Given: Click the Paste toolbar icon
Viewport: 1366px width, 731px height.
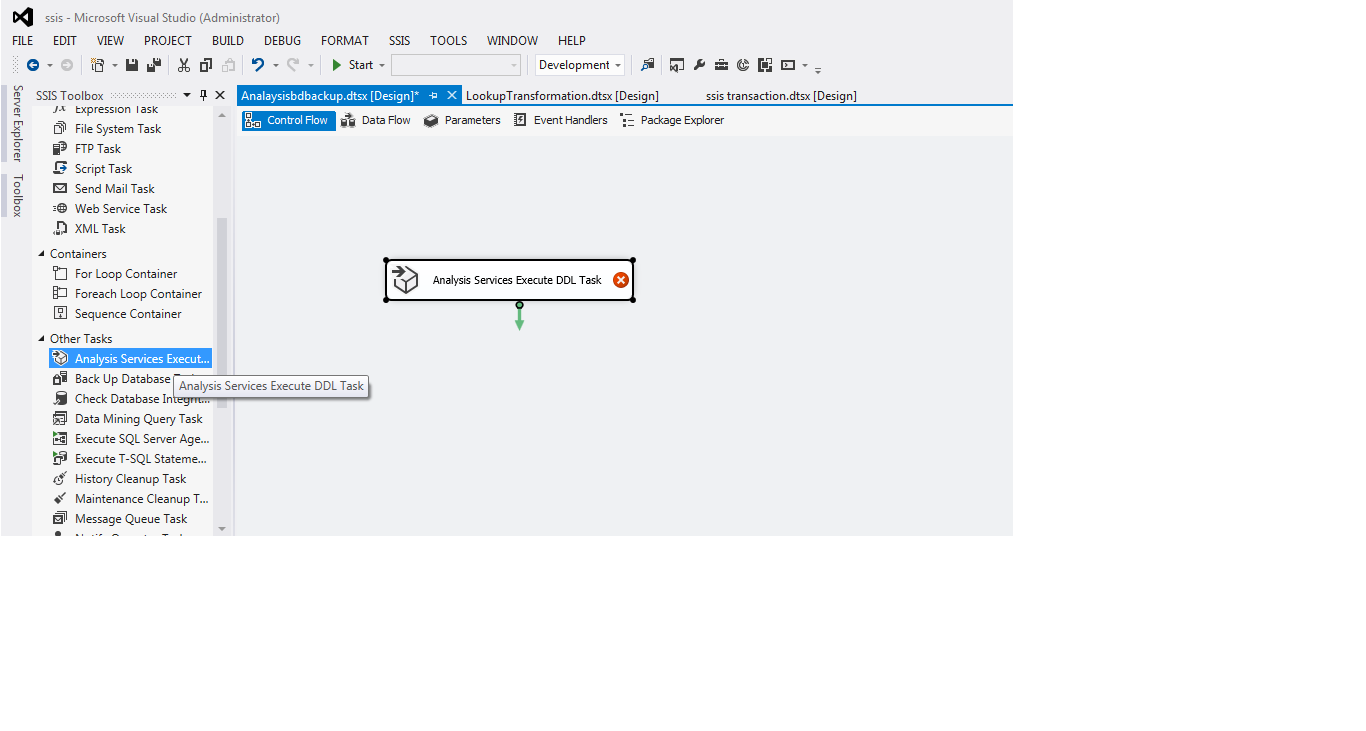Looking at the screenshot, I should [229, 65].
